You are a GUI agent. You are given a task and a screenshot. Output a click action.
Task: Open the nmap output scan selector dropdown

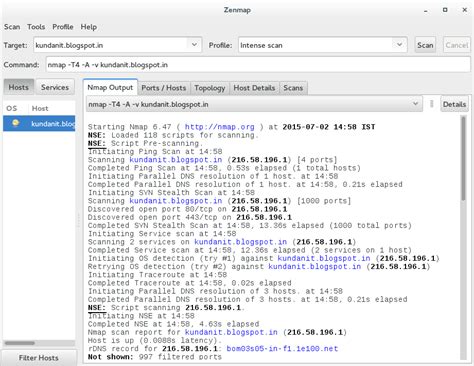[254, 104]
